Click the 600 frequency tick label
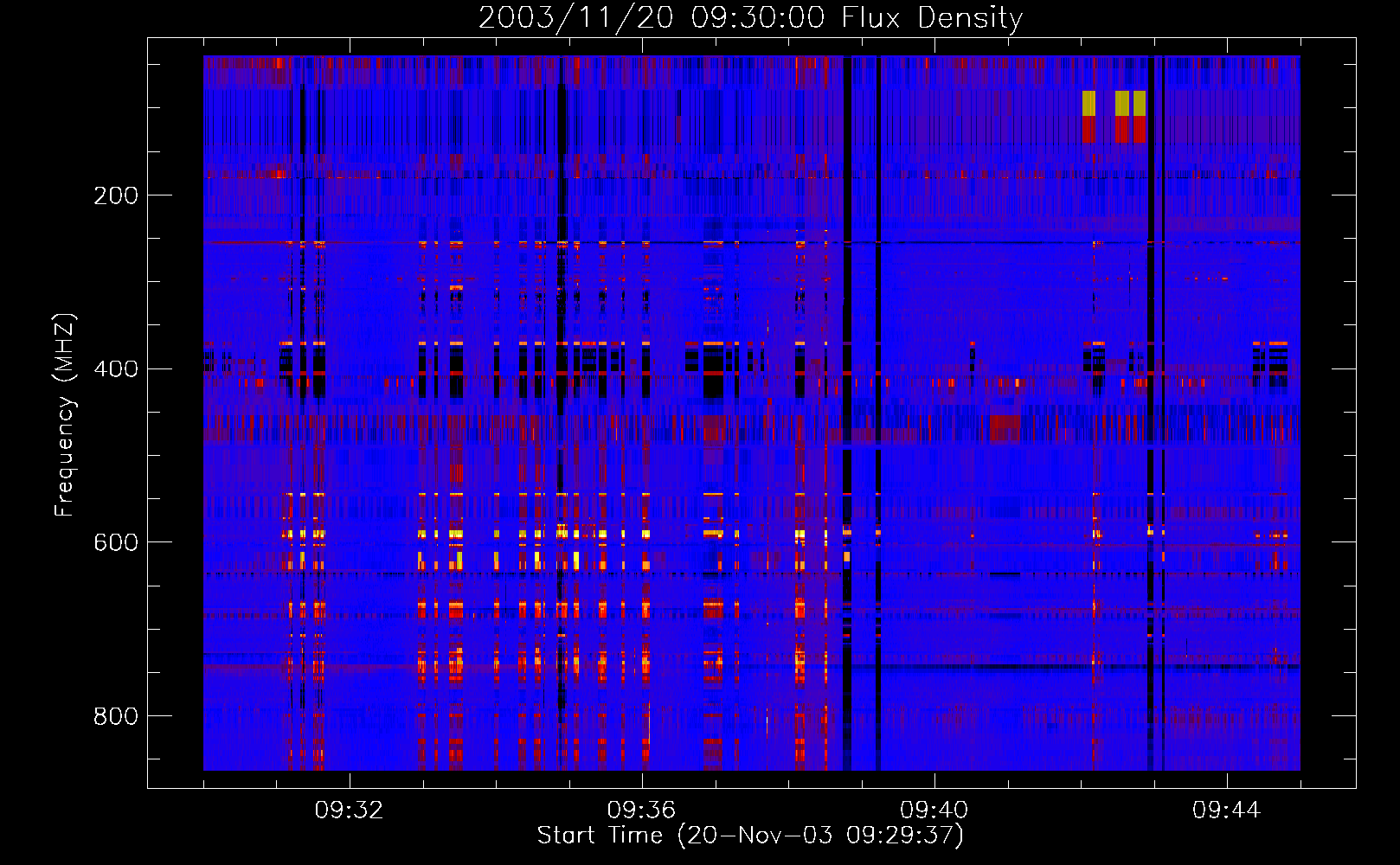1400x865 pixels. pos(116,542)
